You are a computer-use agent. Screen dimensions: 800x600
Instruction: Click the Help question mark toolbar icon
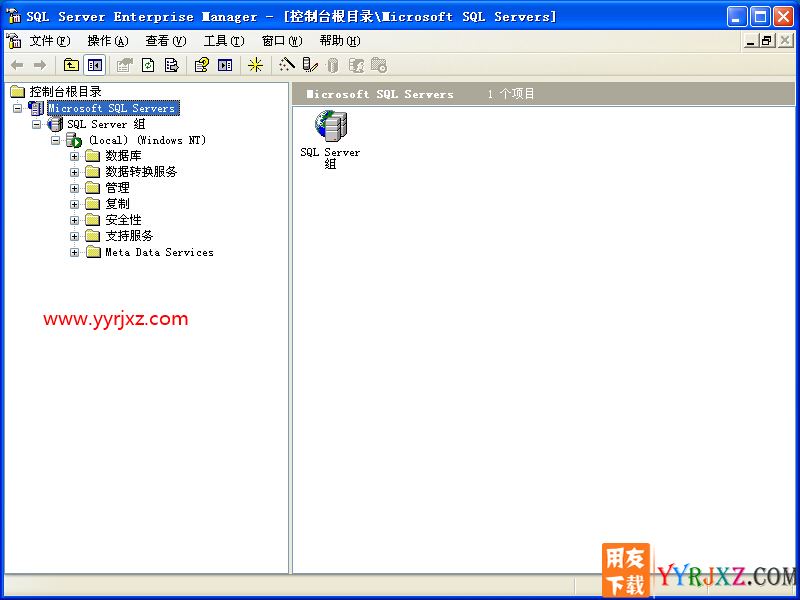(201, 65)
